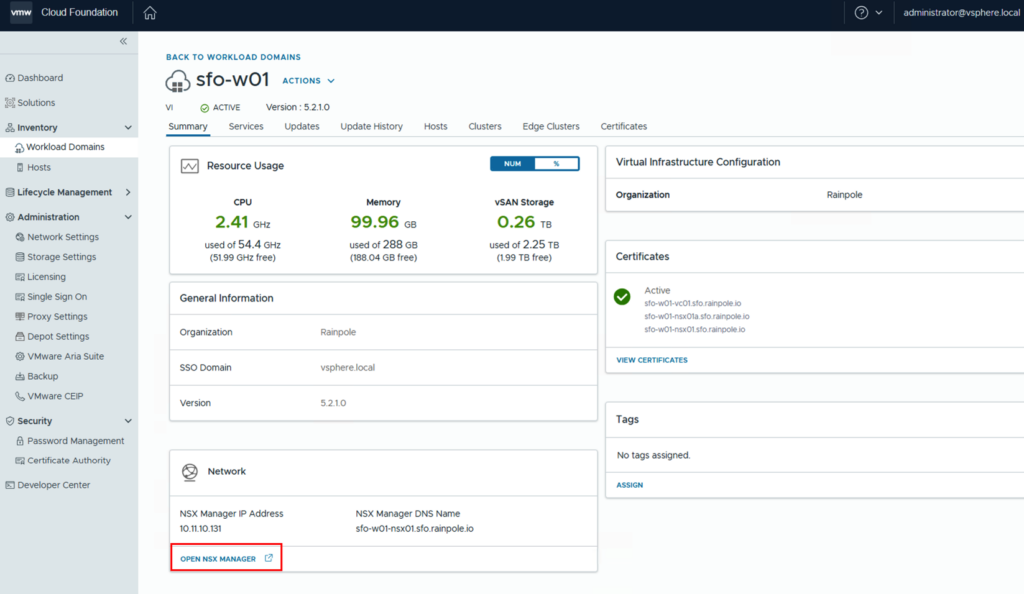Toggle resource usage to NUM view
The height and width of the screenshot is (594, 1024).
point(513,164)
